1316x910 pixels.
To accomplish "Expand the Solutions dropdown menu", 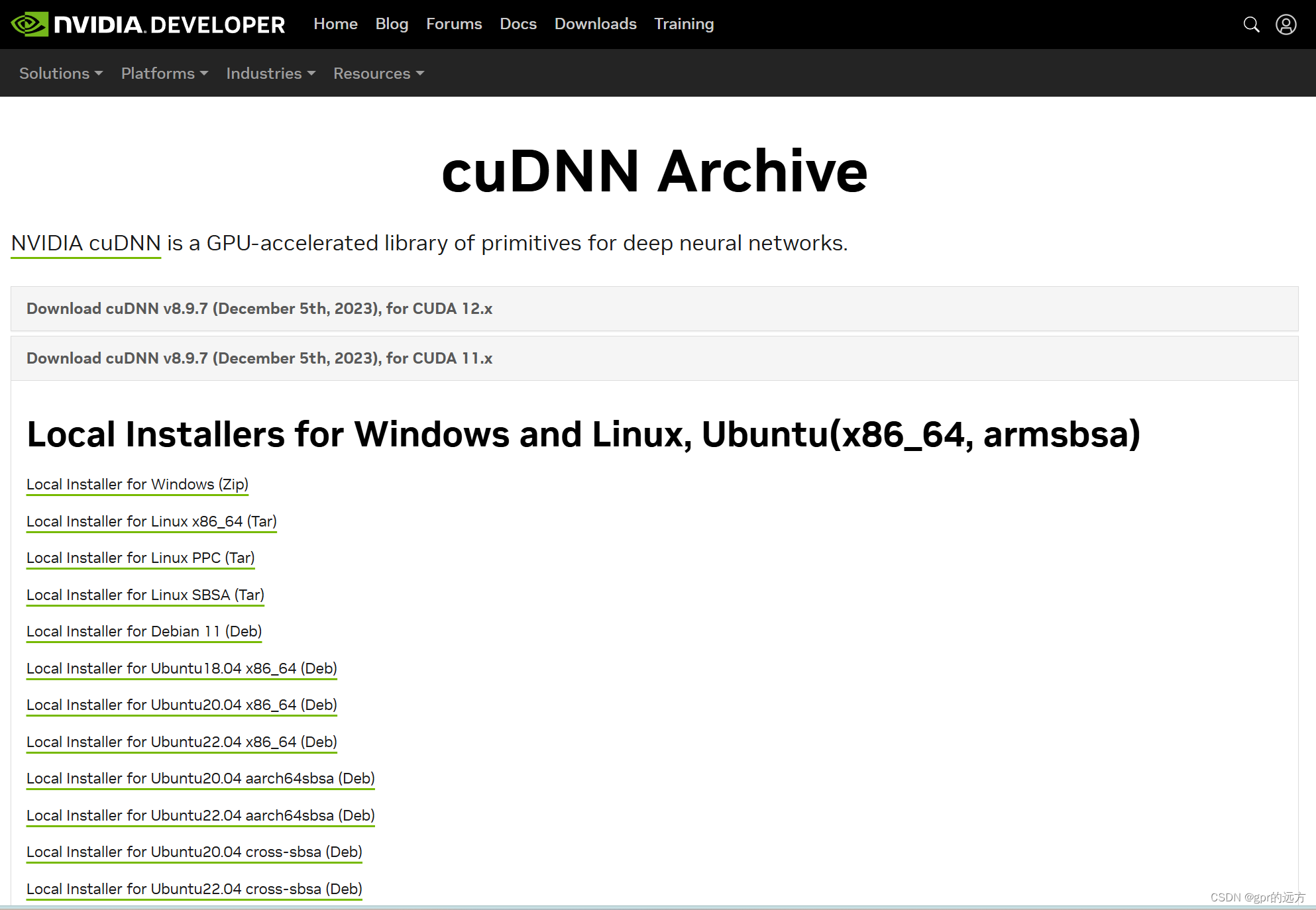I will pos(61,73).
